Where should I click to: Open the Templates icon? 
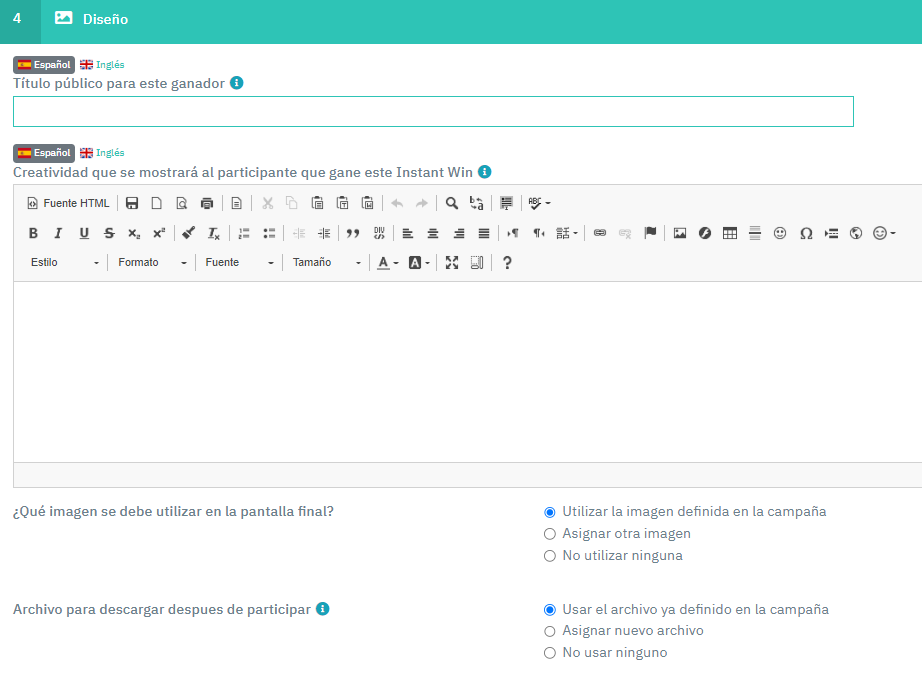point(236,204)
